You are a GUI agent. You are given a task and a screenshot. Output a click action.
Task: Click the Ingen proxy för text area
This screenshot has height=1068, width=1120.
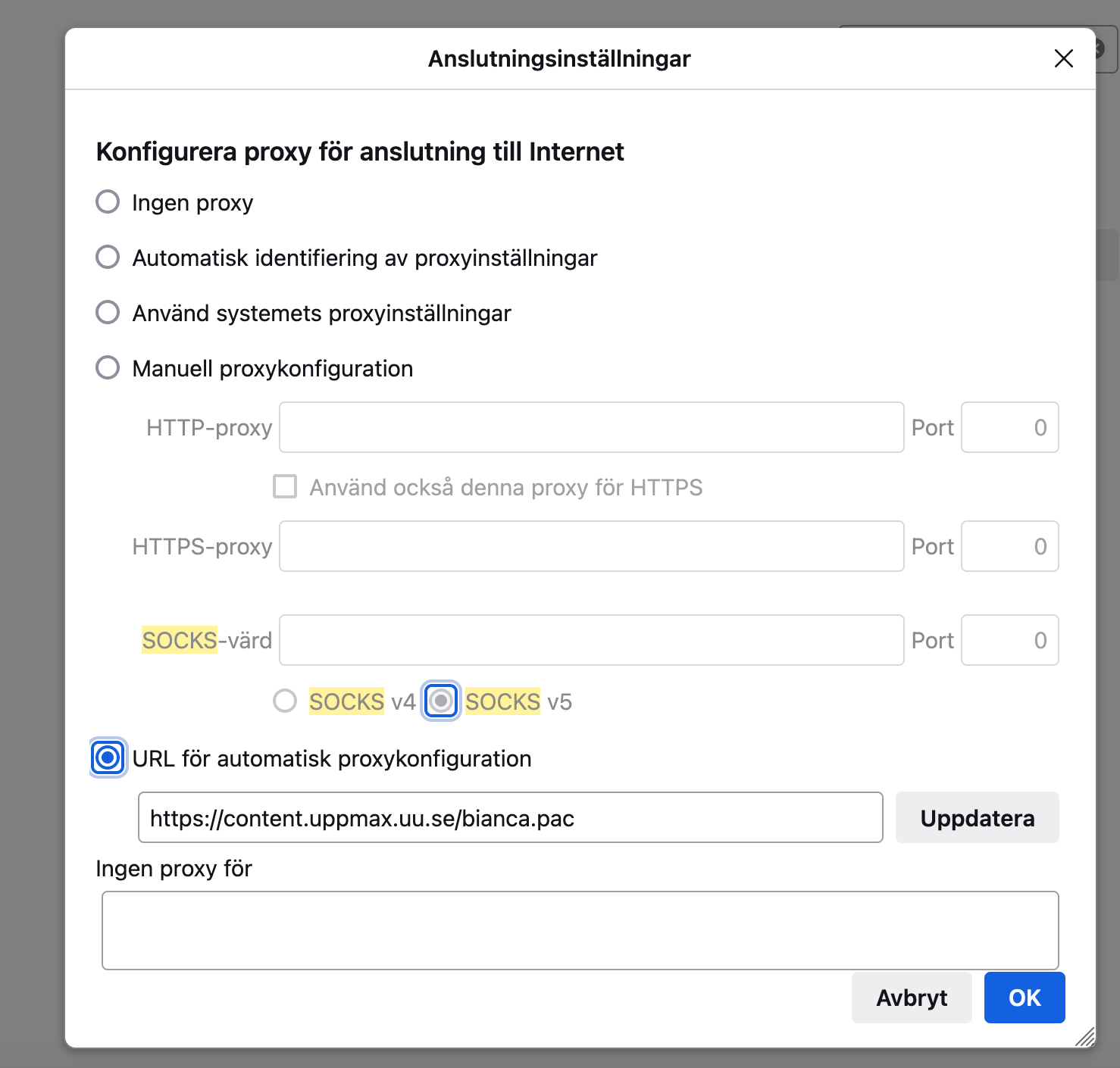click(x=580, y=930)
